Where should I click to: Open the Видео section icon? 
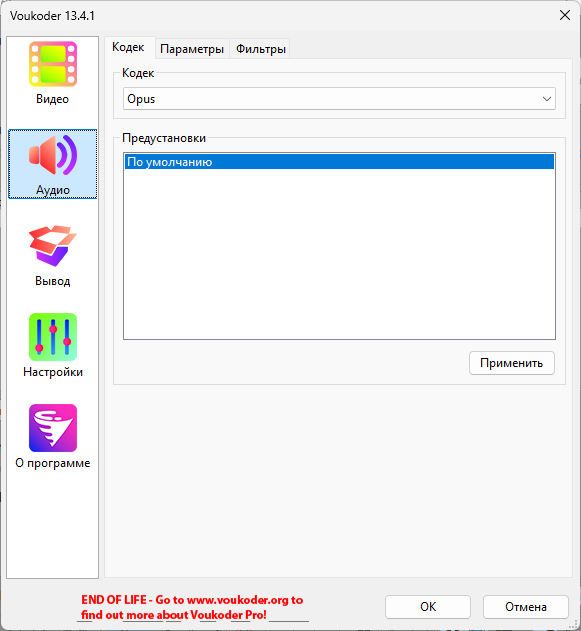click(53, 64)
